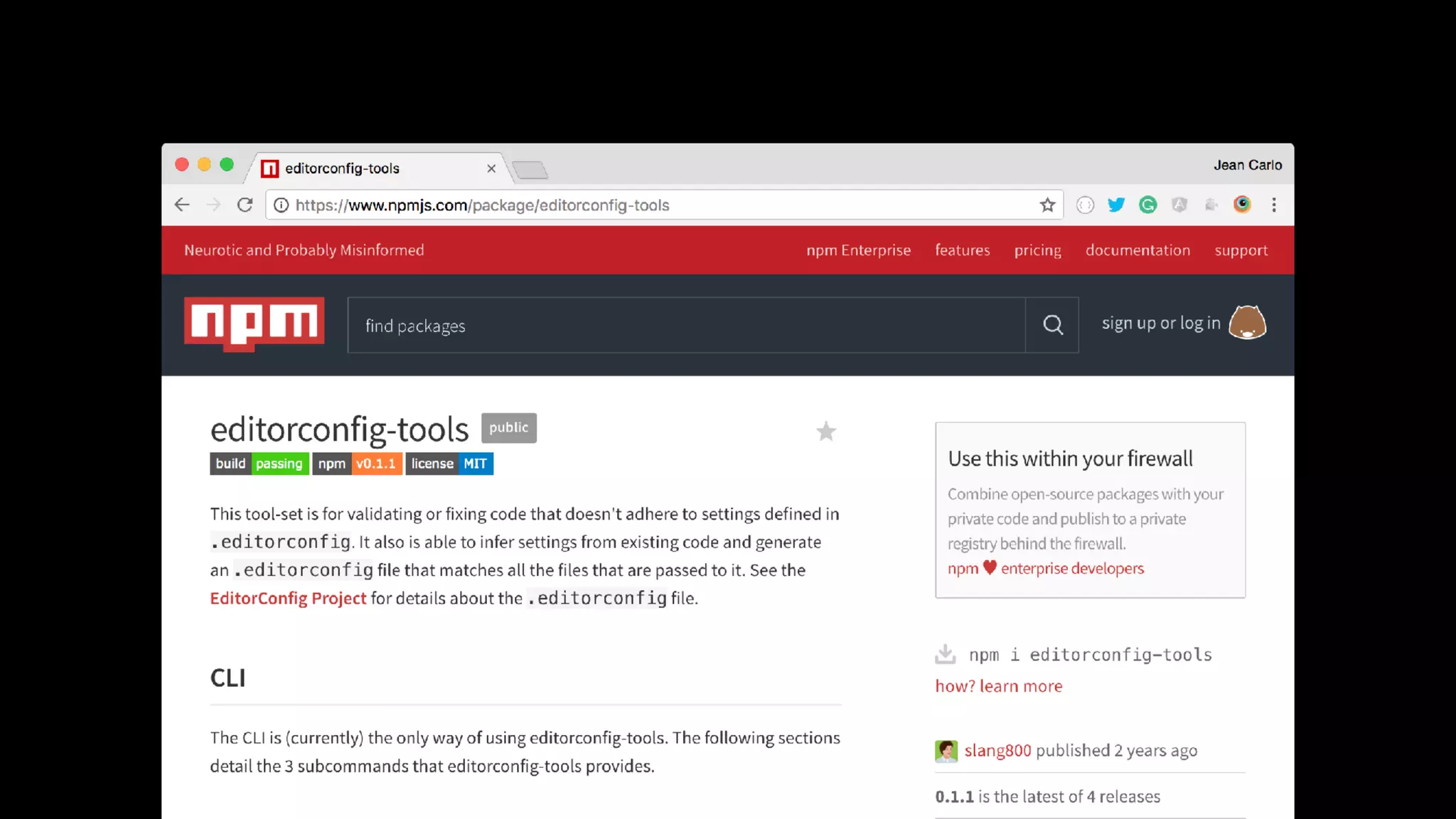Click the find packages search field
The width and height of the screenshot is (1456, 819).
pyautogui.click(x=686, y=325)
